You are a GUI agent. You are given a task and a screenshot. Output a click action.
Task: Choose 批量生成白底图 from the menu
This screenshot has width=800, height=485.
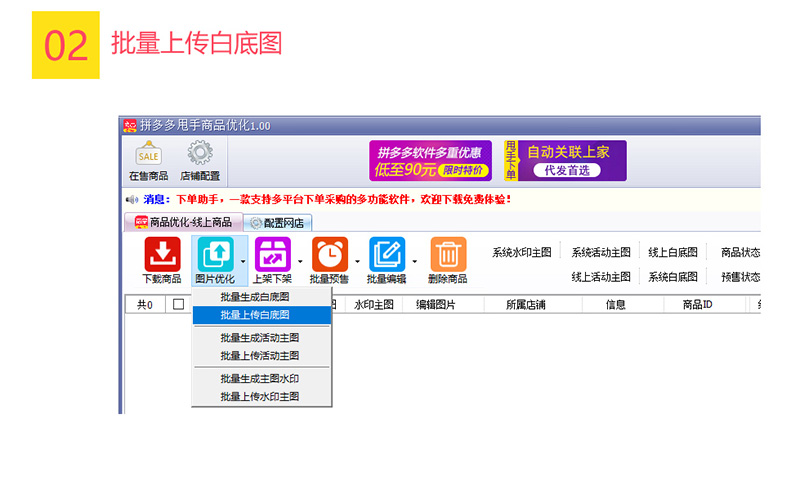(x=262, y=297)
